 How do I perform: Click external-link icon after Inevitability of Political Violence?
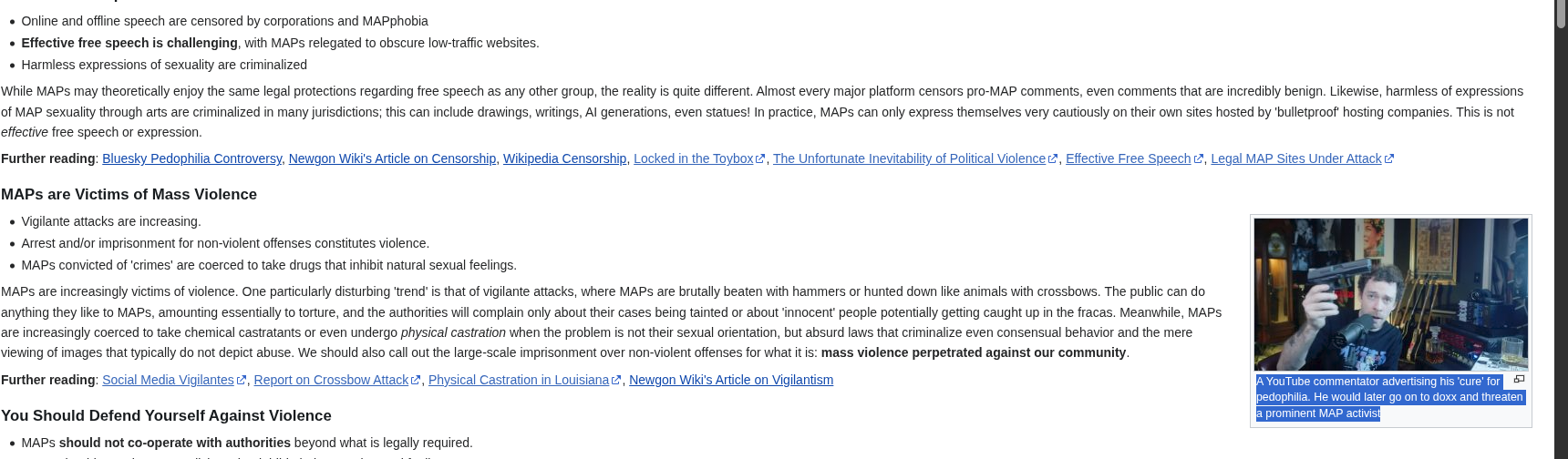coord(1053,159)
